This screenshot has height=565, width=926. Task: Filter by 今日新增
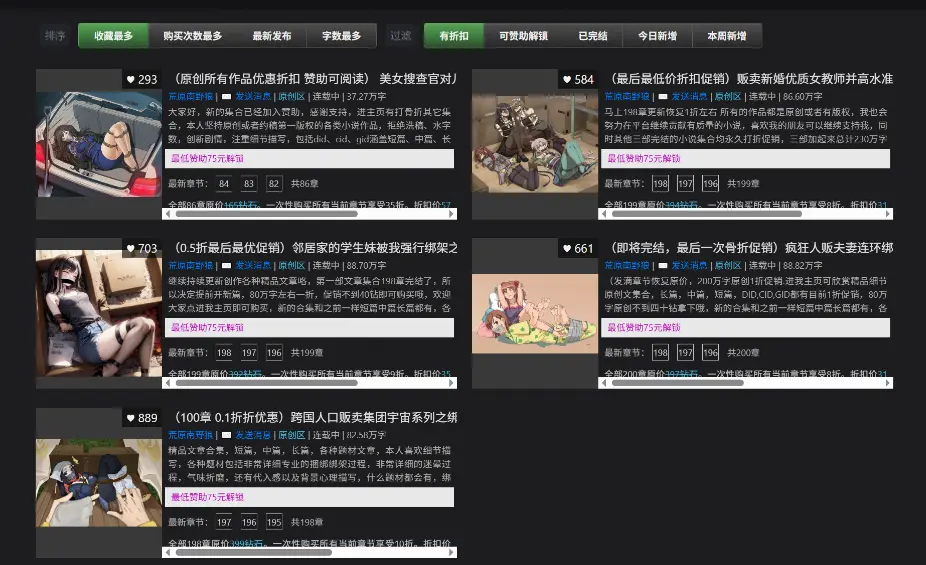click(657, 36)
